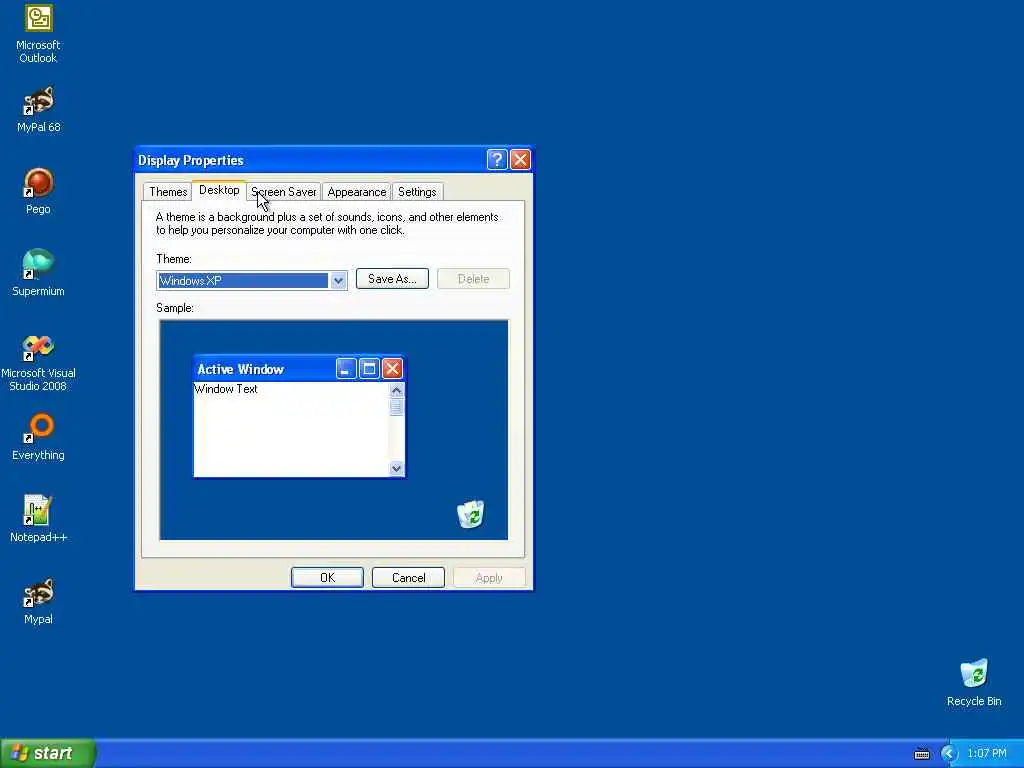Select the Everything search shortcut icon
Viewport: 1024px width, 768px height.
point(38,437)
